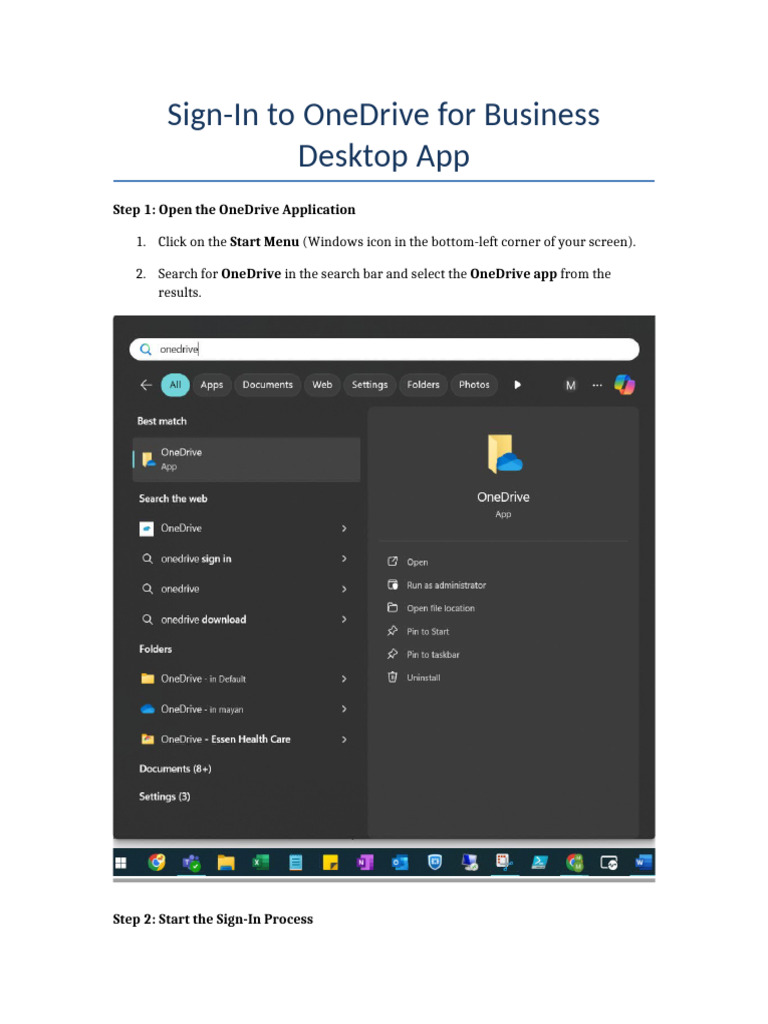Show more filters with the play arrow
Image resolution: width=768 pixels, height=1024 pixels.
517,385
